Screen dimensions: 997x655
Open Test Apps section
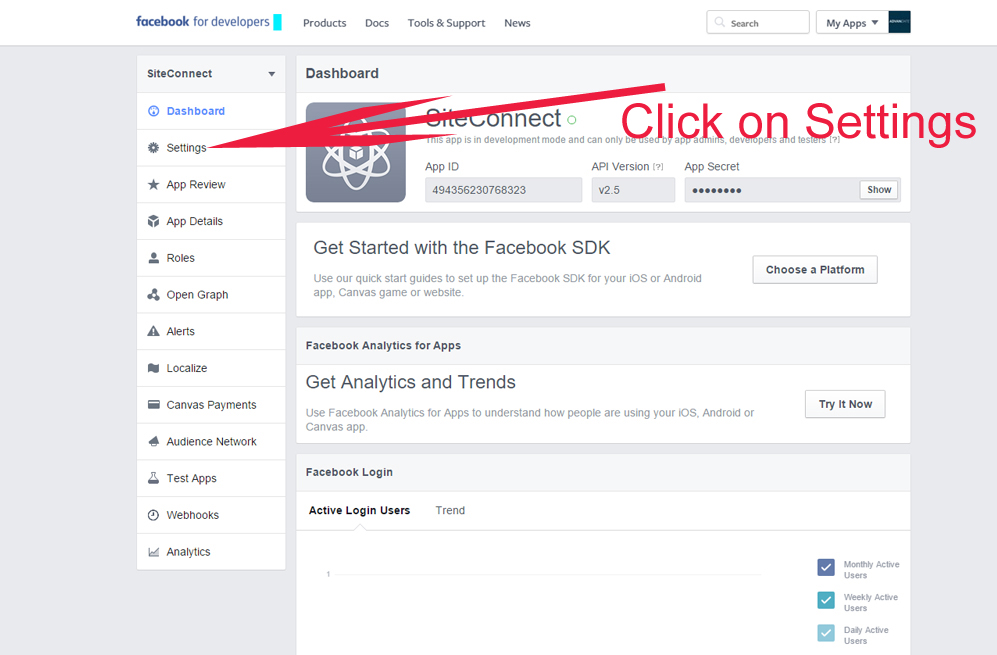[x=211, y=478]
